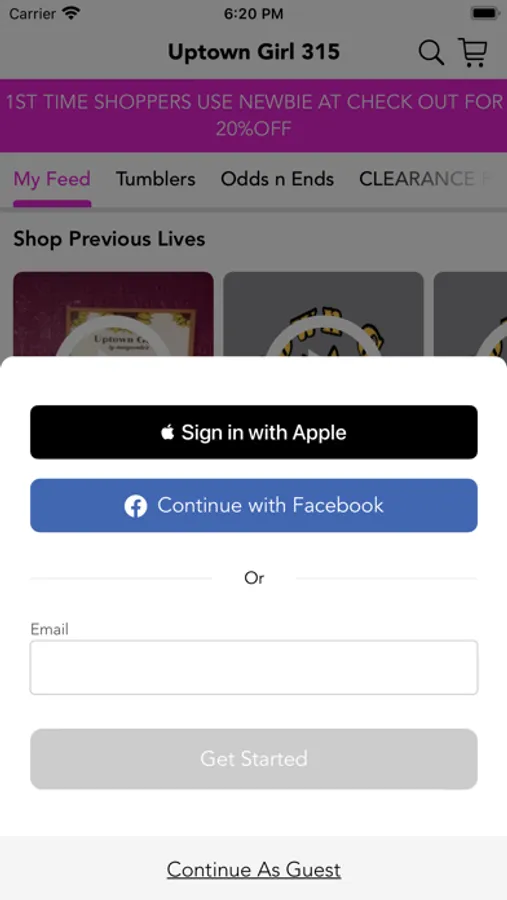Tap the Uptown Girl 315 title
Image resolution: width=507 pixels, height=900 pixels.
tap(254, 52)
